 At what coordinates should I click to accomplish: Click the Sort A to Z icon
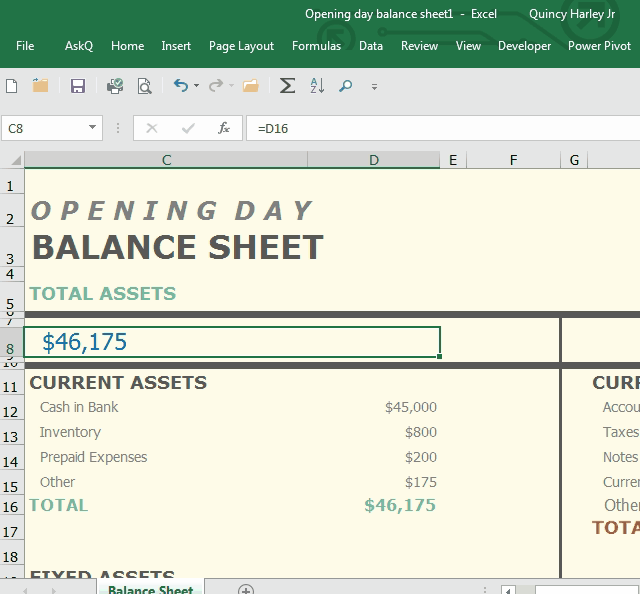click(317, 86)
